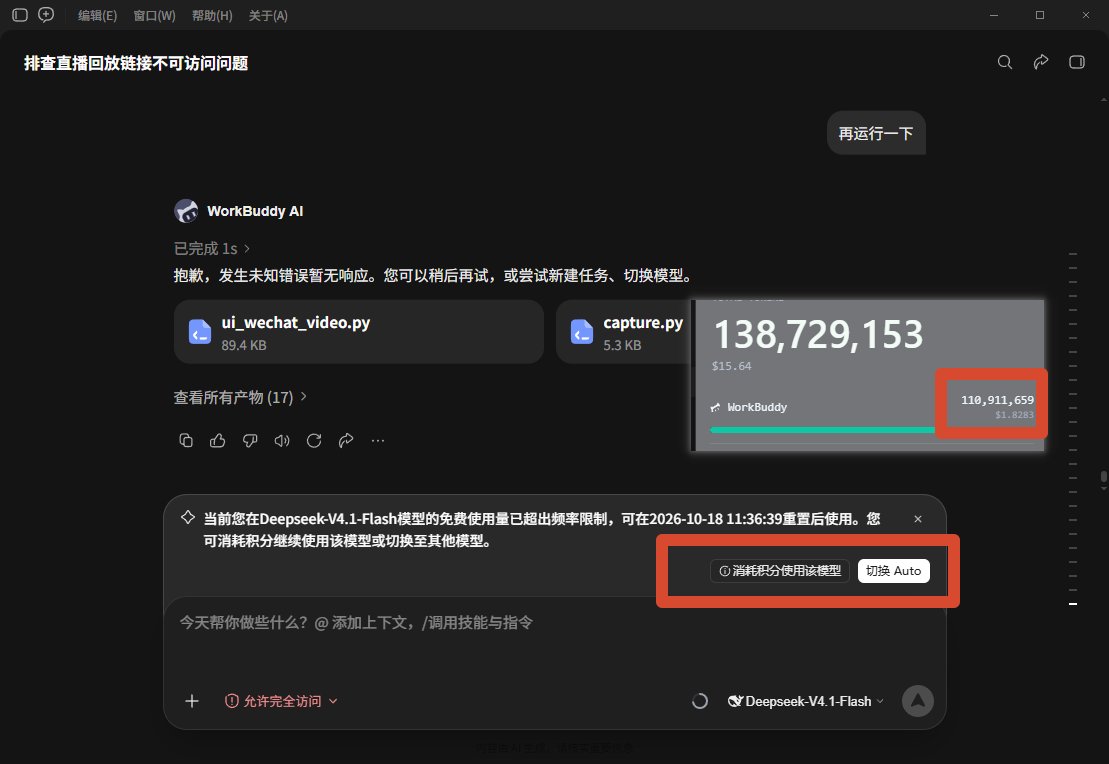Image resolution: width=1109 pixels, height=764 pixels.
Task: Open more options ellipsis under response
Action: (x=378, y=441)
